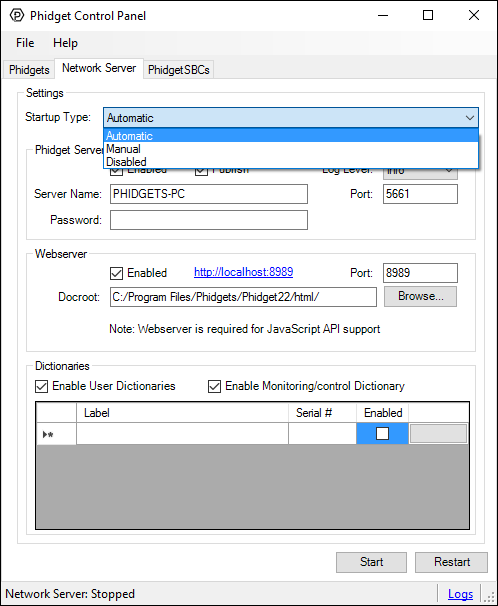
Task: Start the network server
Action: [x=371, y=562]
